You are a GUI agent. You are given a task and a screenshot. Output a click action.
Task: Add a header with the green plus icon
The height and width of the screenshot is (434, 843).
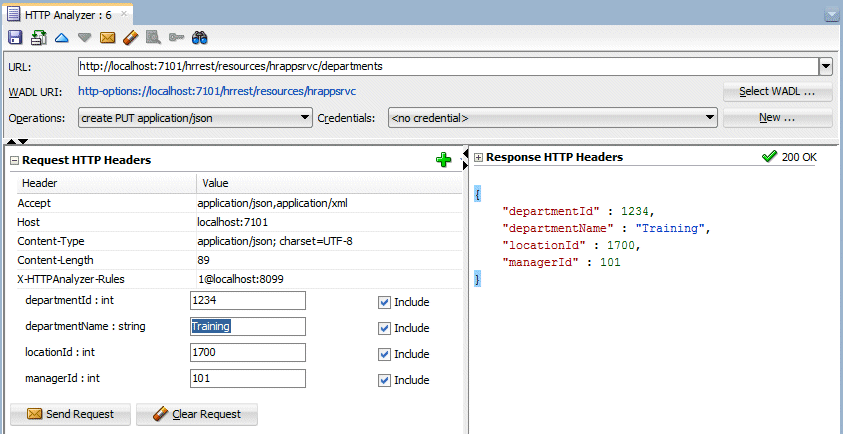coord(444,160)
